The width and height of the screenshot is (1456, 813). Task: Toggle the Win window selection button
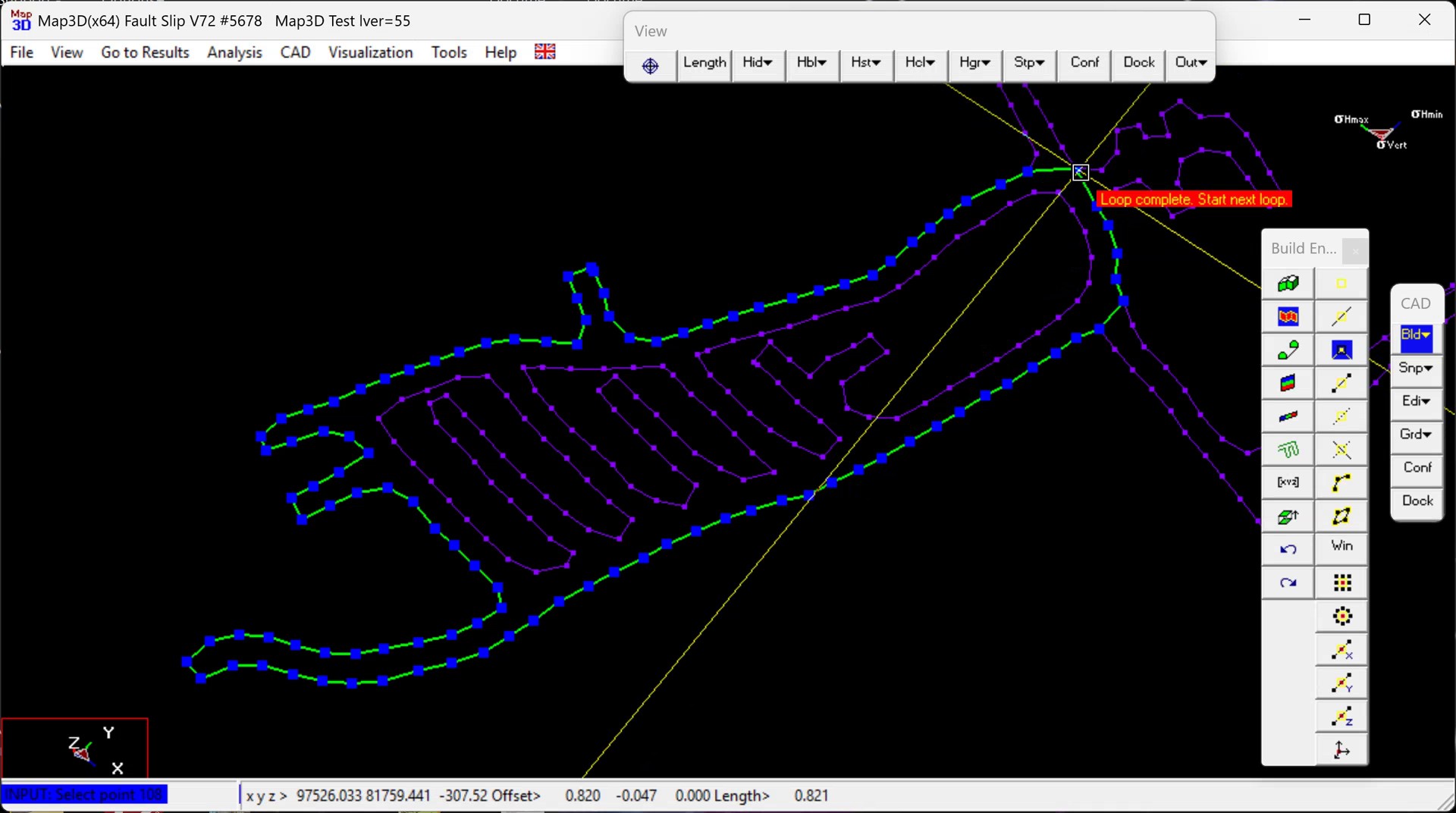point(1341,546)
